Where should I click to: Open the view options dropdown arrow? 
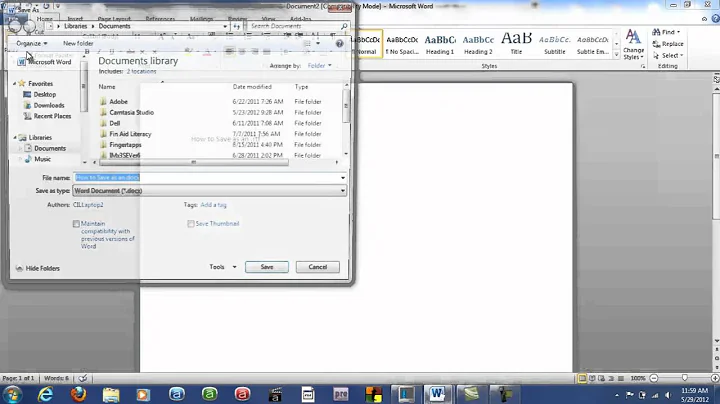(318, 44)
